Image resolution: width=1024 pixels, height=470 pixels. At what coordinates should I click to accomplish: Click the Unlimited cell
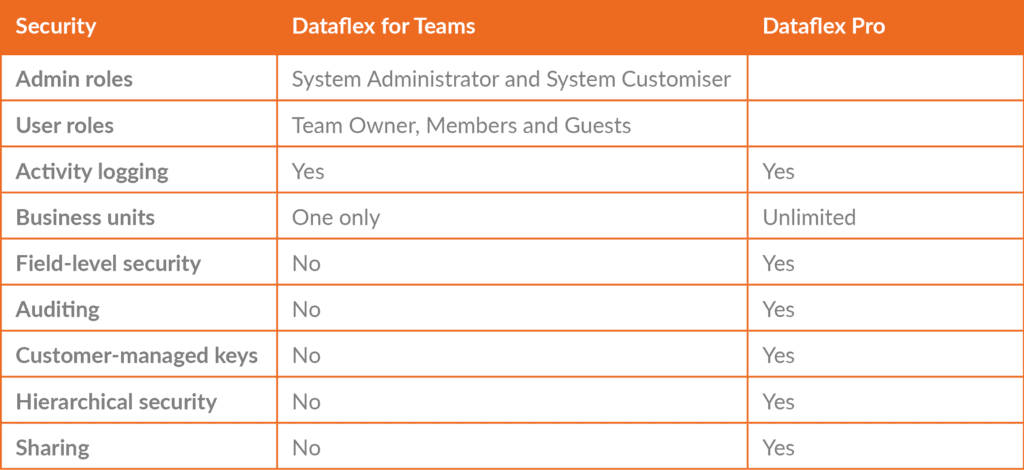(808, 217)
